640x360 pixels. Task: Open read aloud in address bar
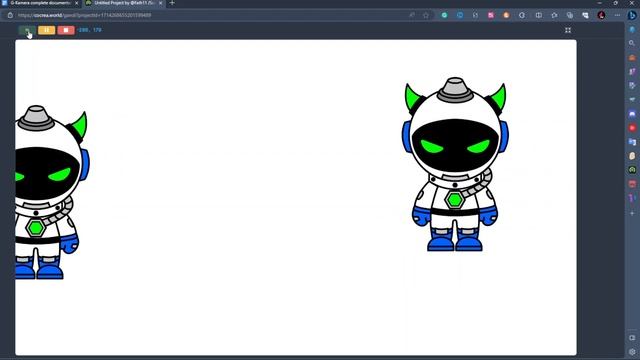412,15
